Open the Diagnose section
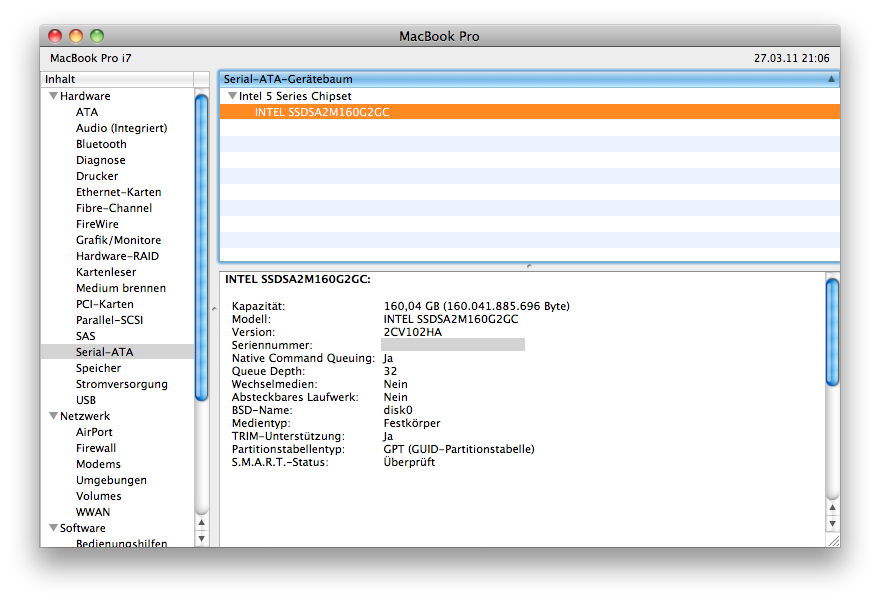This screenshot has width=880, height=602. click(101, 160)
